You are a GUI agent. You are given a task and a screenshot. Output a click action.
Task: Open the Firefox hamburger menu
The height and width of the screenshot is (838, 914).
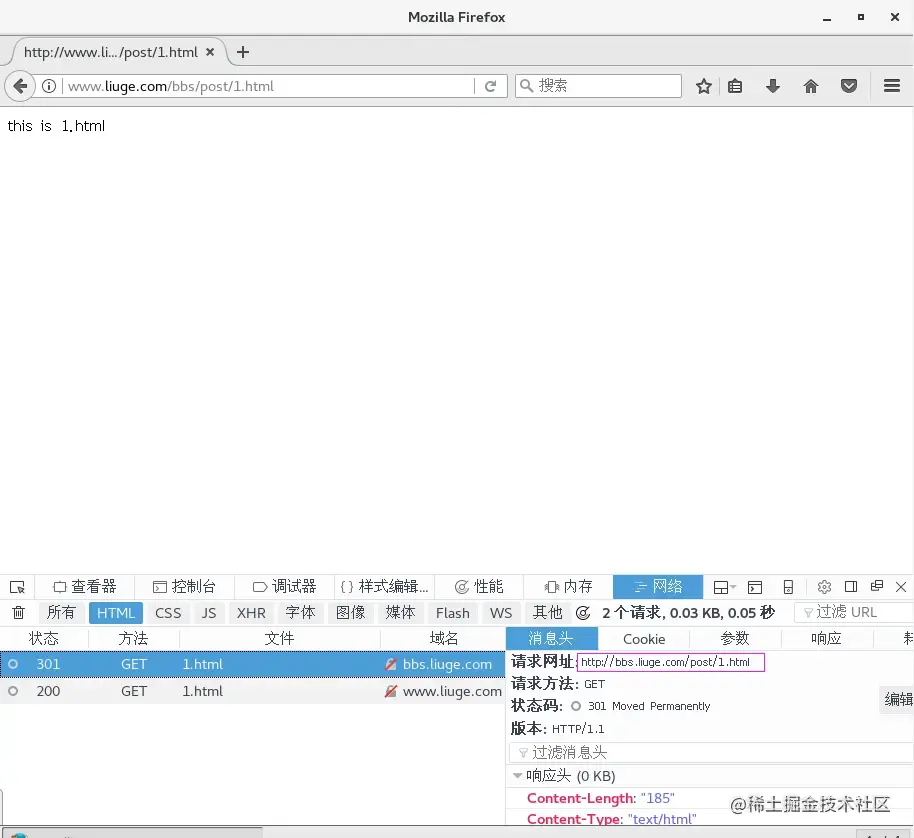point(892,86)
